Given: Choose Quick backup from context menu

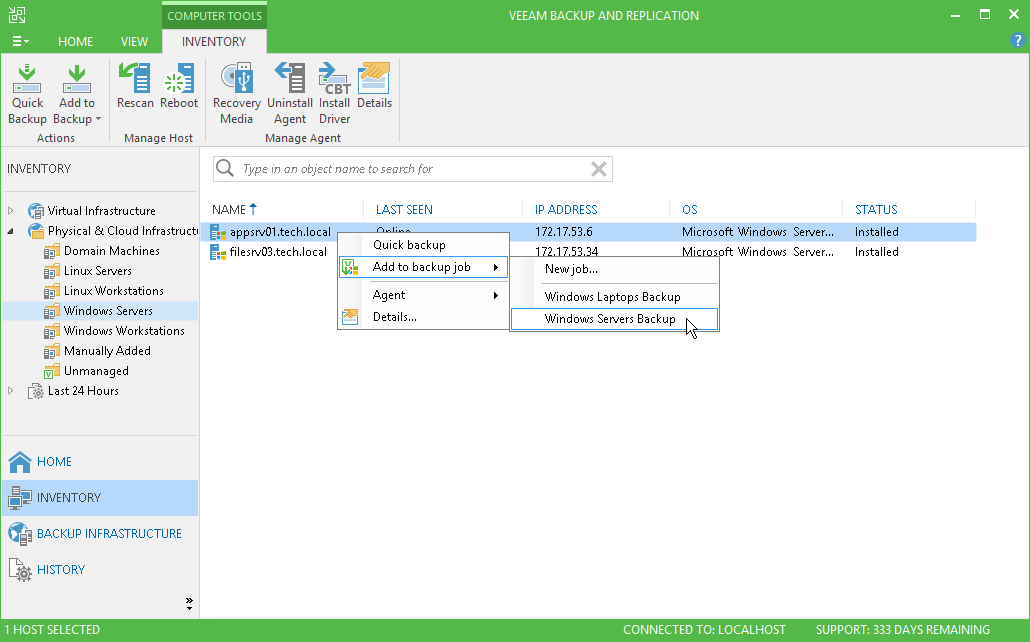Looking at the screenshot, I should tap(424, 245).
